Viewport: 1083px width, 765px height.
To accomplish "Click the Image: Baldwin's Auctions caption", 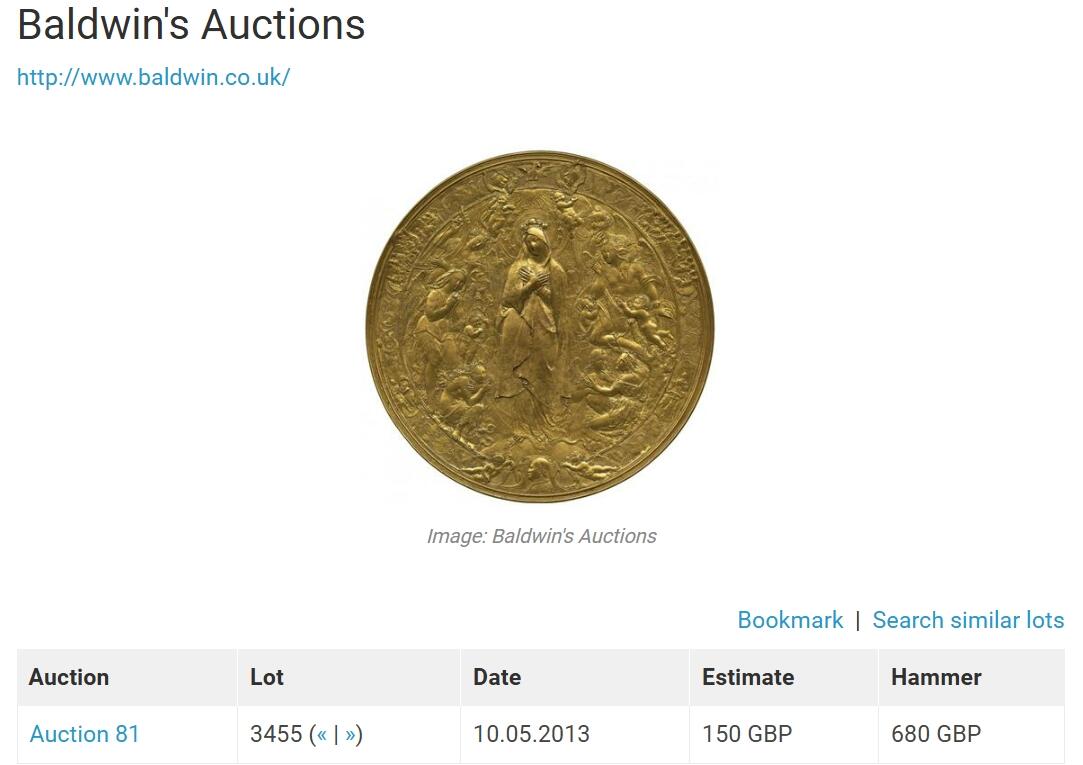I will 542,536.
